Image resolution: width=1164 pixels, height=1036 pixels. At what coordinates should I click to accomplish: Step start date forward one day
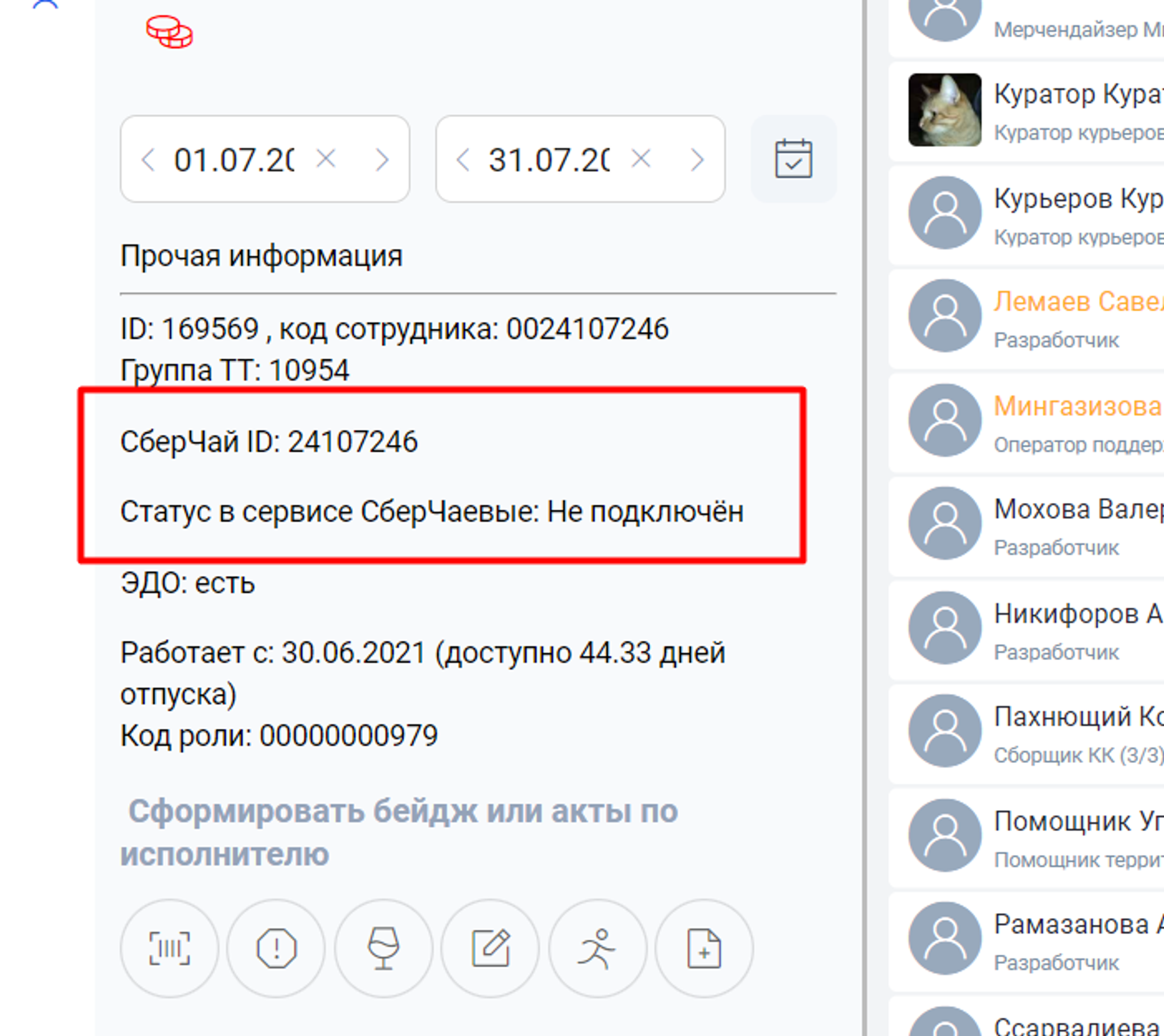pos(382,159)
